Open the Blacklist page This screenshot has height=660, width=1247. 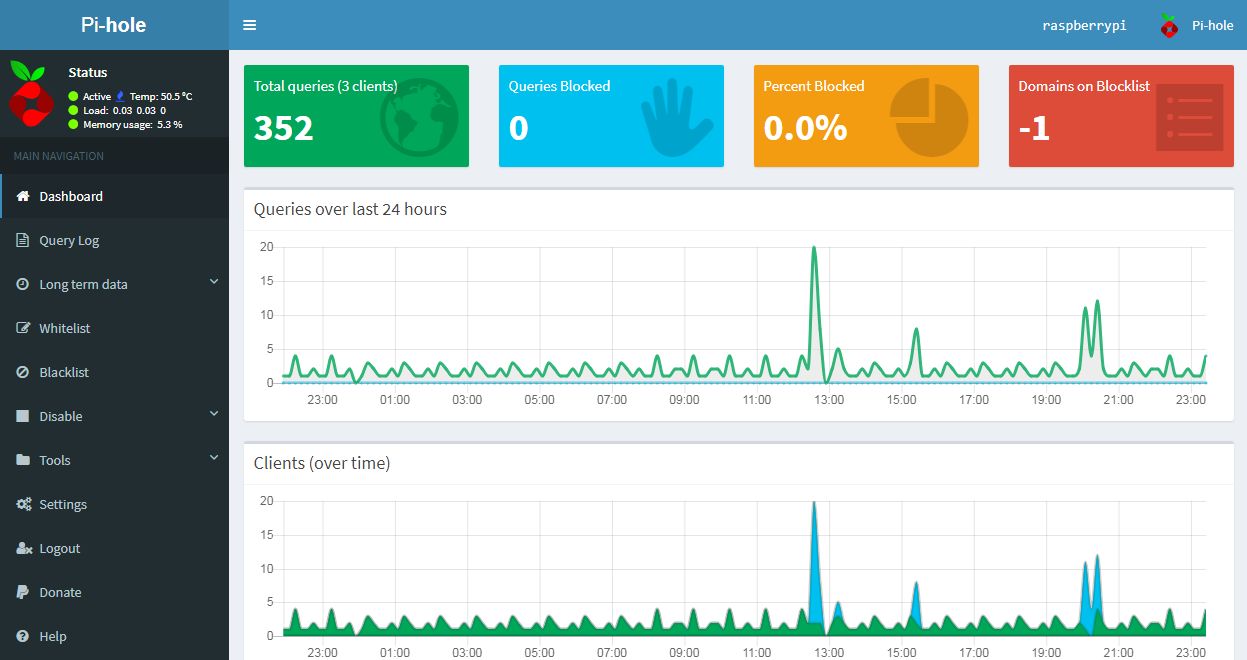[x=114, y=372]
